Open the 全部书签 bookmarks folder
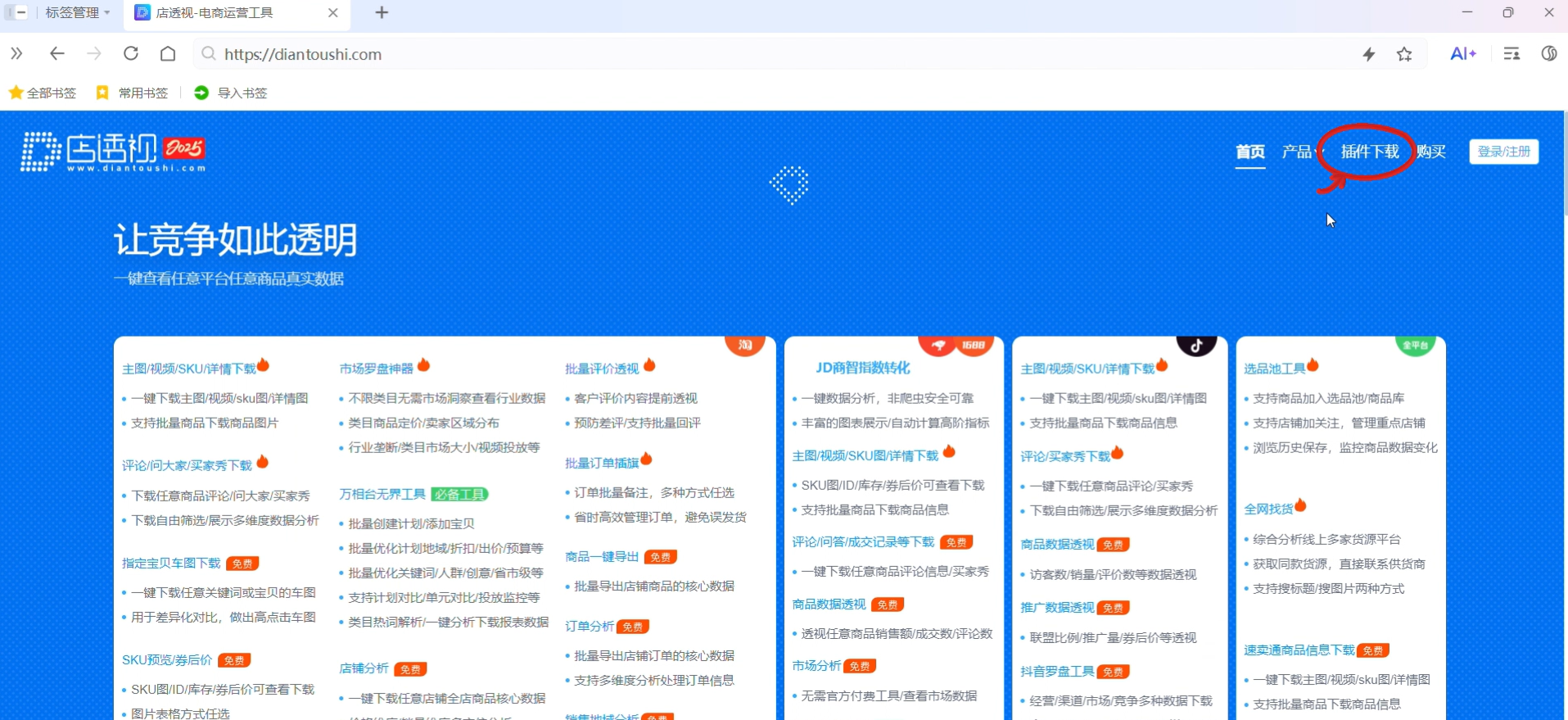Image resolution: width=1568 pixels, height=720 pixels. [x=43, y=93]
